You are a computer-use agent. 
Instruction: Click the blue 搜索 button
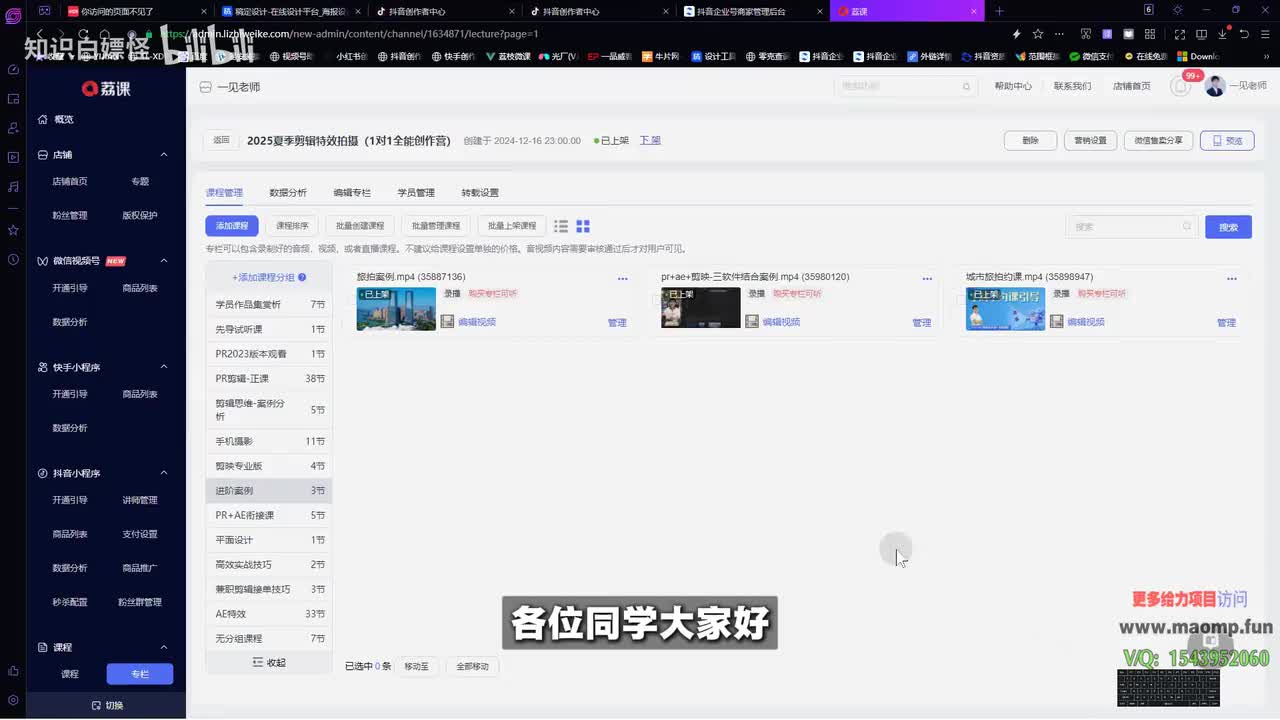(x=1228, y=227)
